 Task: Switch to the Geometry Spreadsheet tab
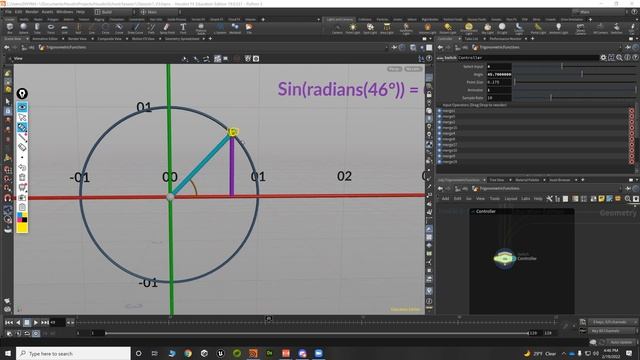(182, 39)
